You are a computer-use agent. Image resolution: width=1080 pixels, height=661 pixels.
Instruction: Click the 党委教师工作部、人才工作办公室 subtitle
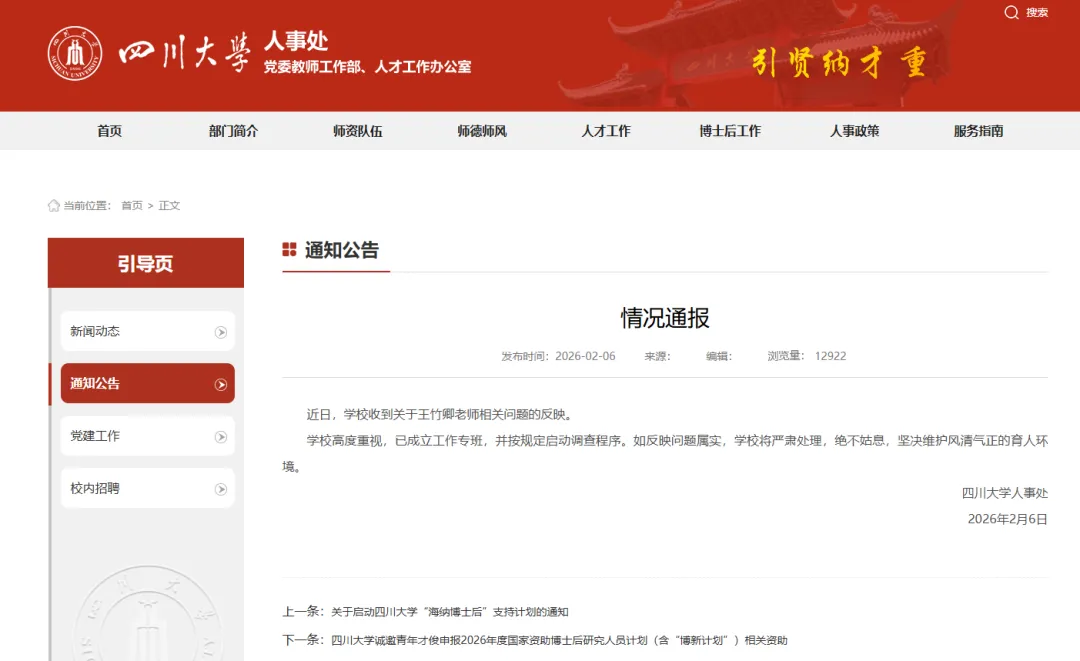[x=368, y=67]
